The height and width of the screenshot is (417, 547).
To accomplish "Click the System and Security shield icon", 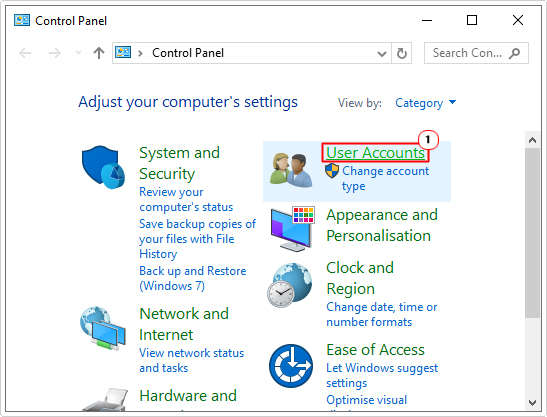I will (103, 167).
